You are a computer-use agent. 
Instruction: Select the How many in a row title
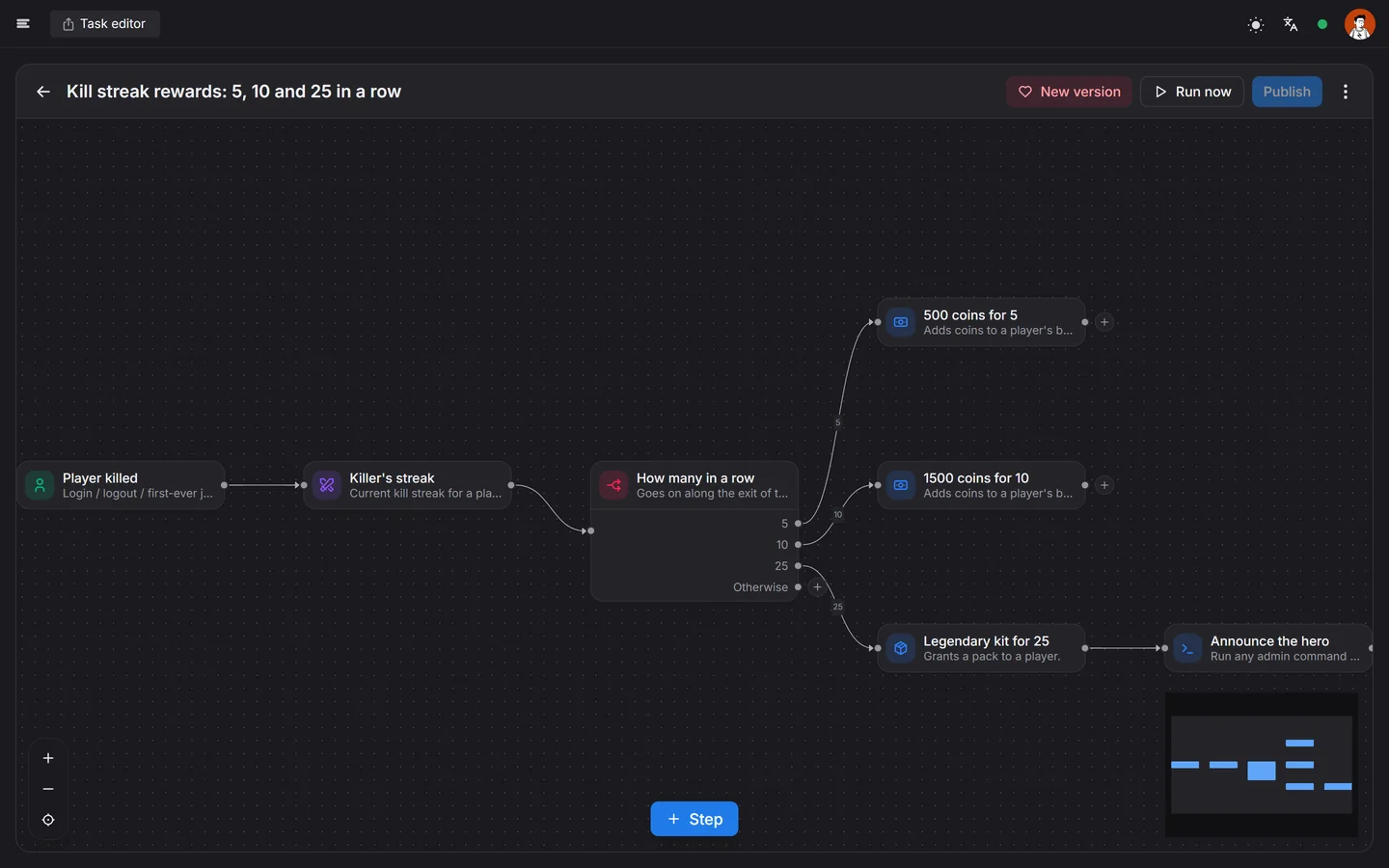[695, 478]
